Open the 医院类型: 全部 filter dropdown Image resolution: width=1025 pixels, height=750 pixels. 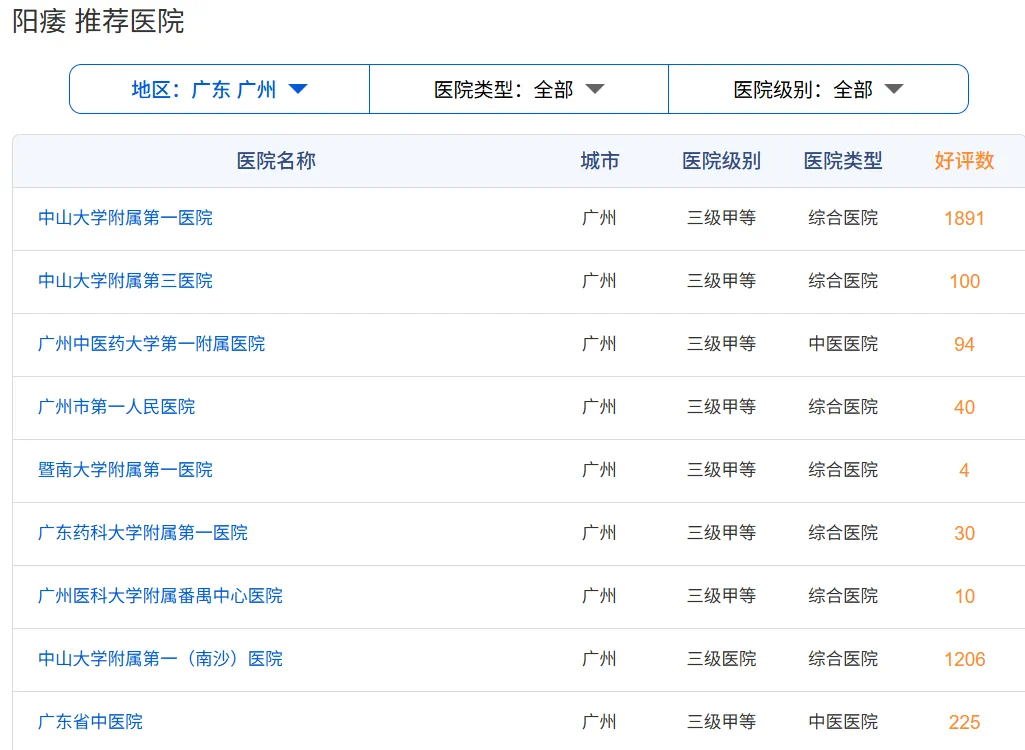519,89
